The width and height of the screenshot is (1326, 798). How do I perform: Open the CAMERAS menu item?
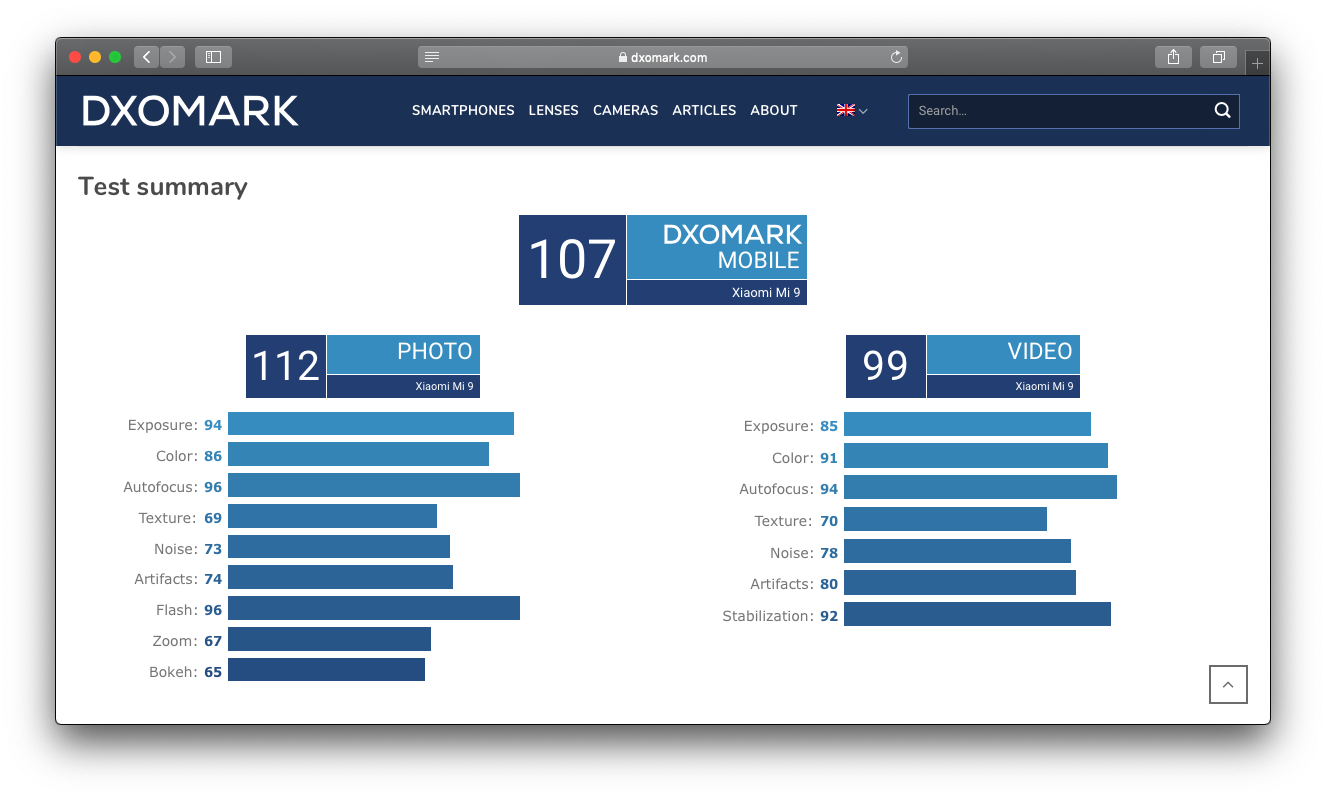point(625,111)
